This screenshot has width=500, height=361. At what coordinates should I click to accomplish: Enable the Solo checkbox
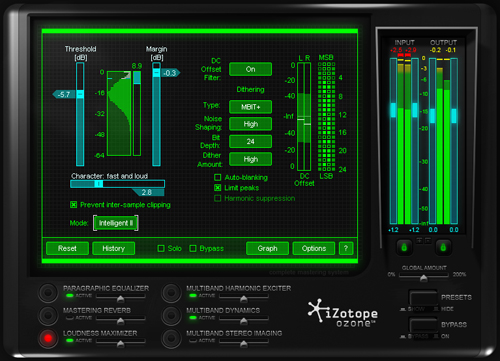(161, 248)
